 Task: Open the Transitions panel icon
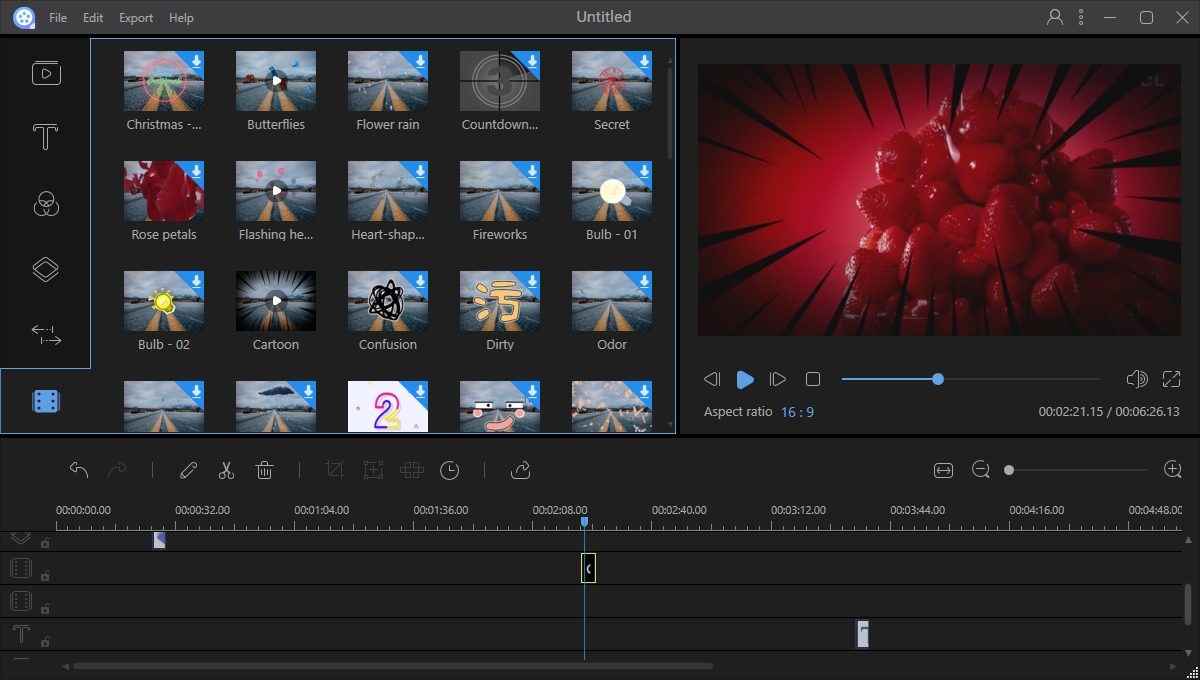coord(46,335)
